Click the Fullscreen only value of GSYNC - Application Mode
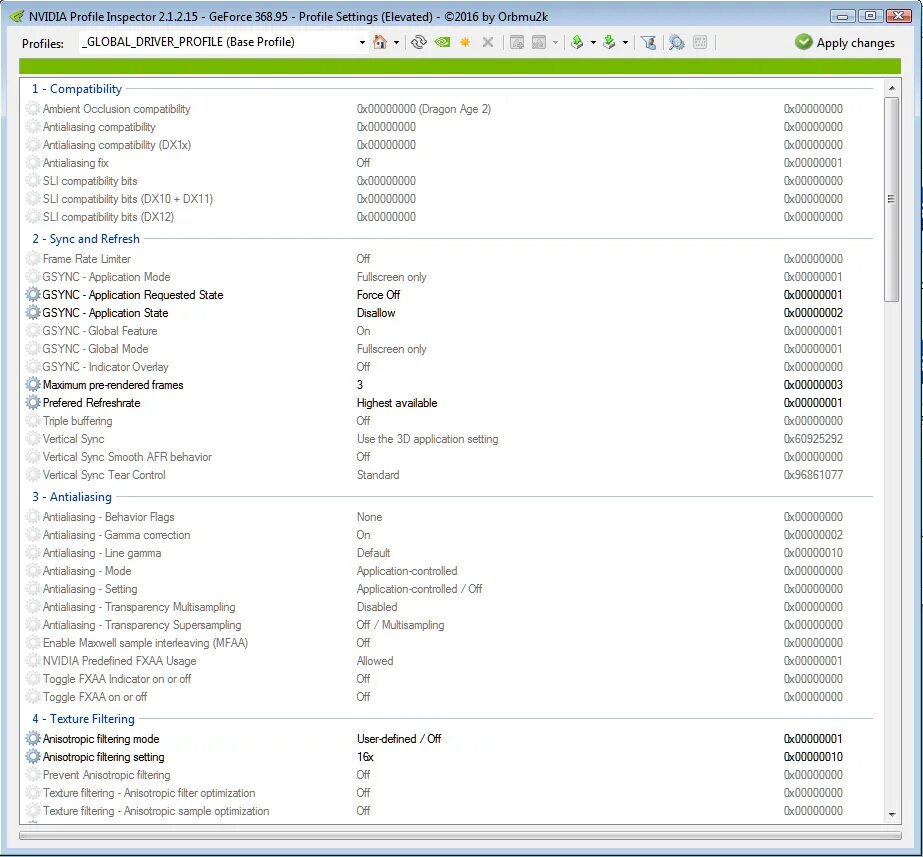Viewport: 923px width, 857px height. [x=391, y=277]
